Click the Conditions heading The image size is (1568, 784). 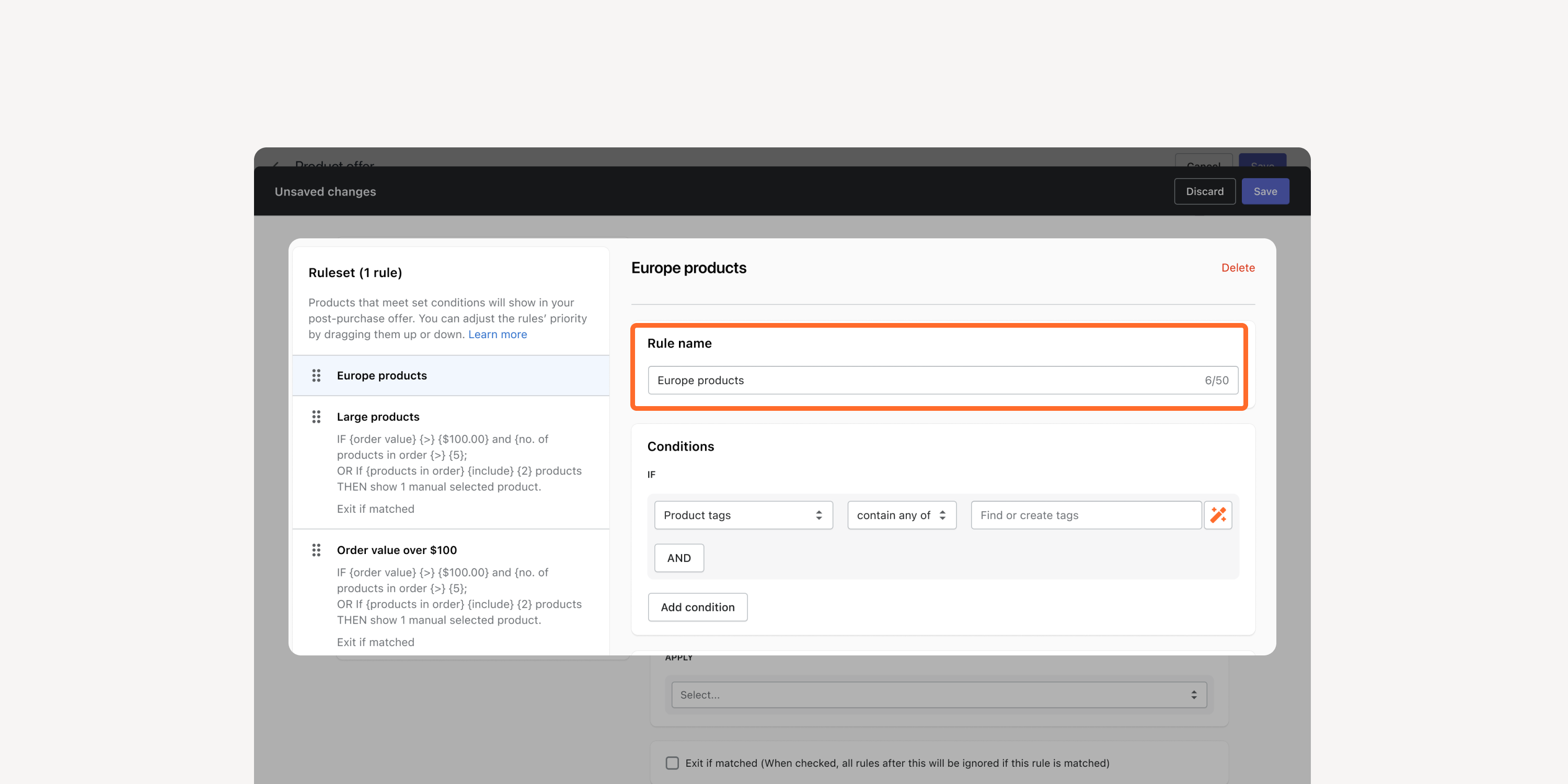pyautogui.click(x=680, y=446)
